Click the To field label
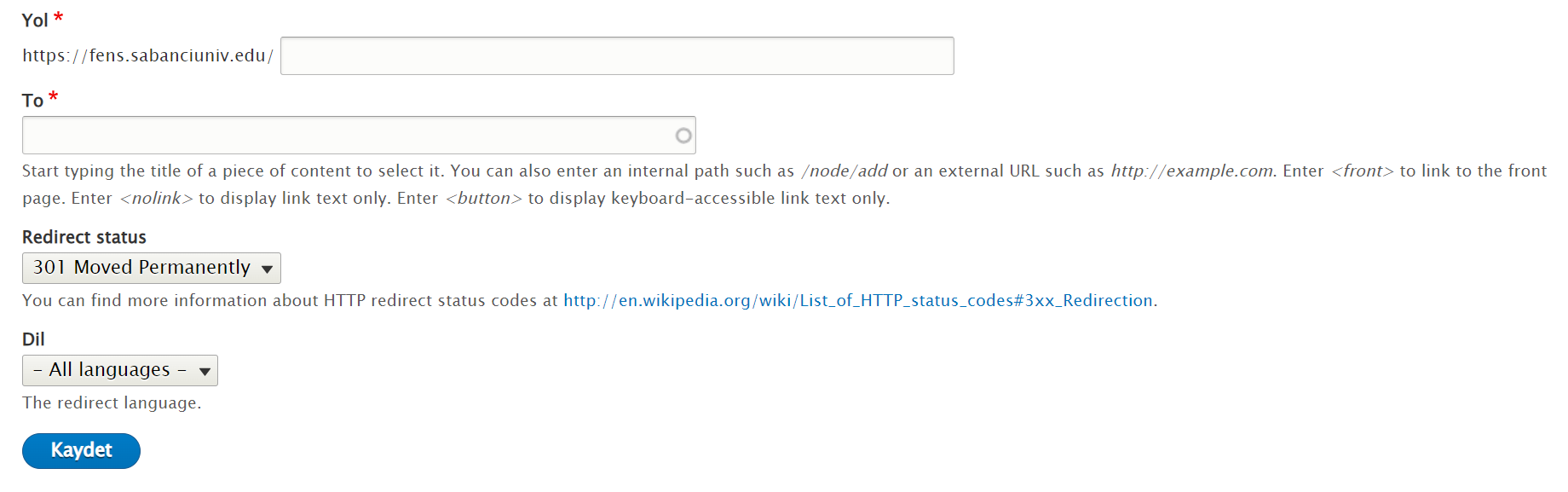The height and width of the screenshot is (492, 1568). pos(32,101)
